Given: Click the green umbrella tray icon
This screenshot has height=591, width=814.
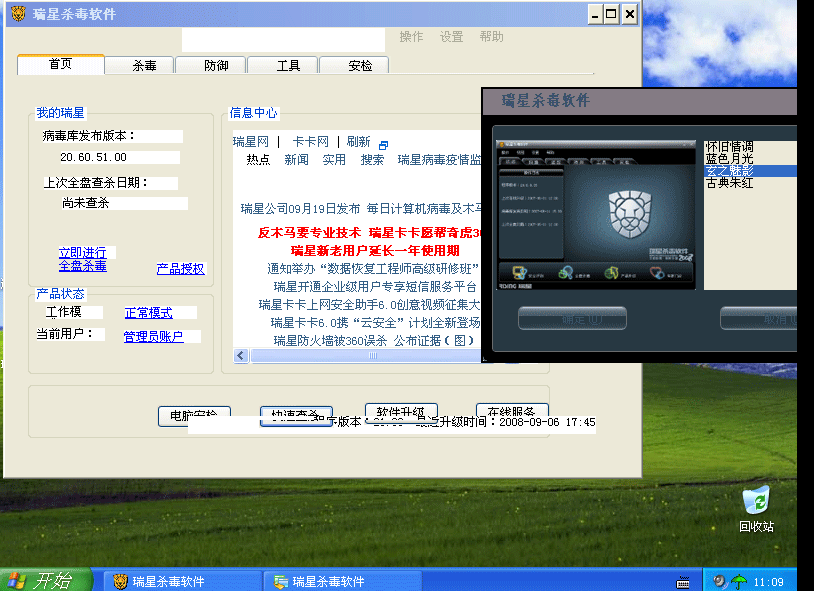Looking at the screenshot, I should click(738, 582).
